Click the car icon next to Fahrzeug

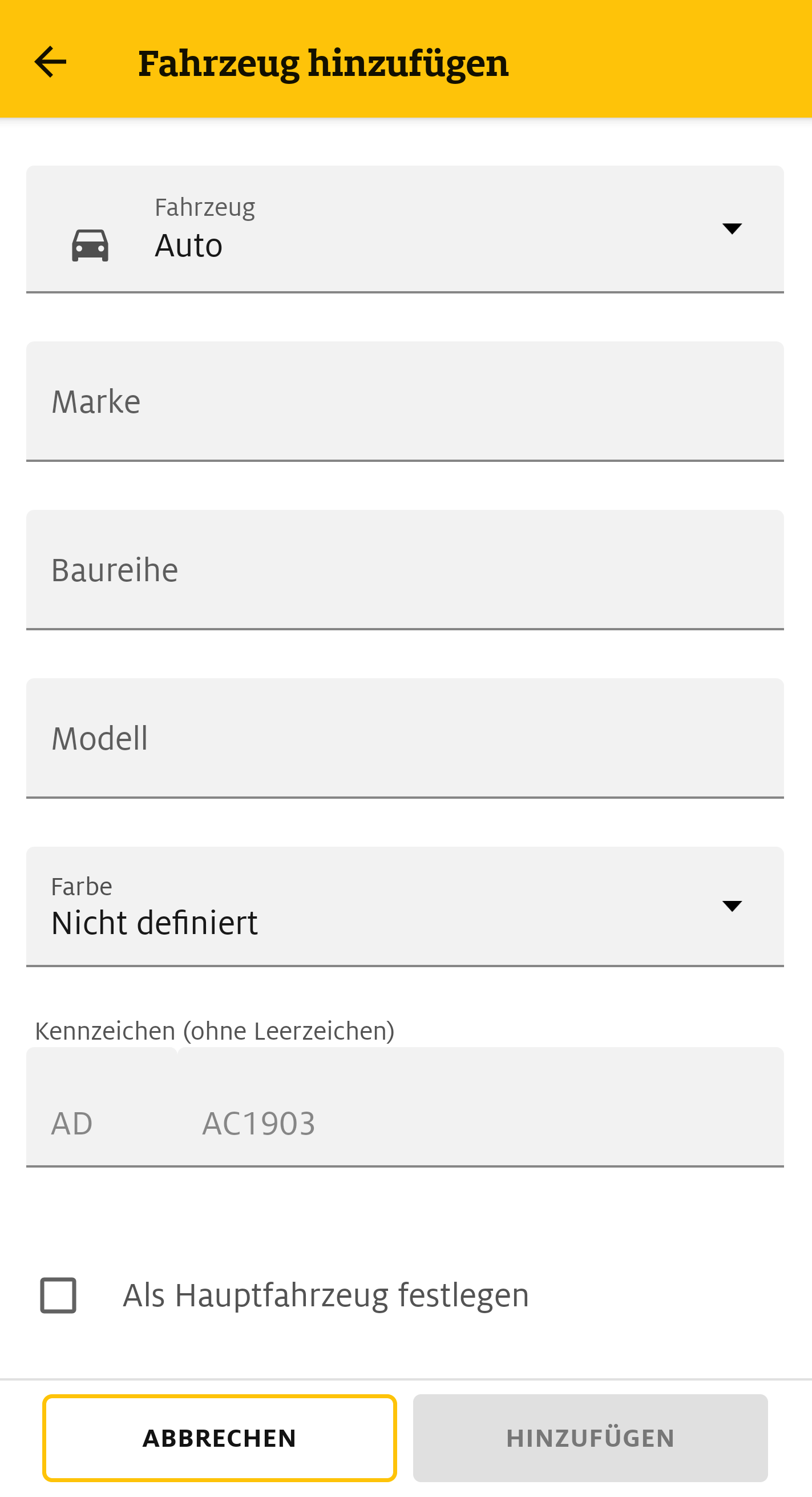(91, 245)
